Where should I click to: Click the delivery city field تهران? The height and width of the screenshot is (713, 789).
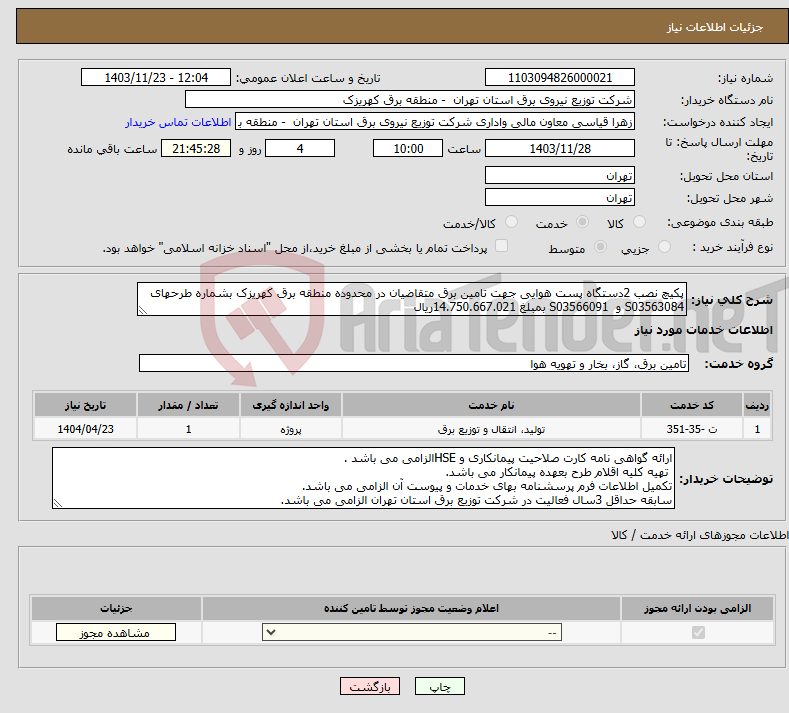point(560,197)
